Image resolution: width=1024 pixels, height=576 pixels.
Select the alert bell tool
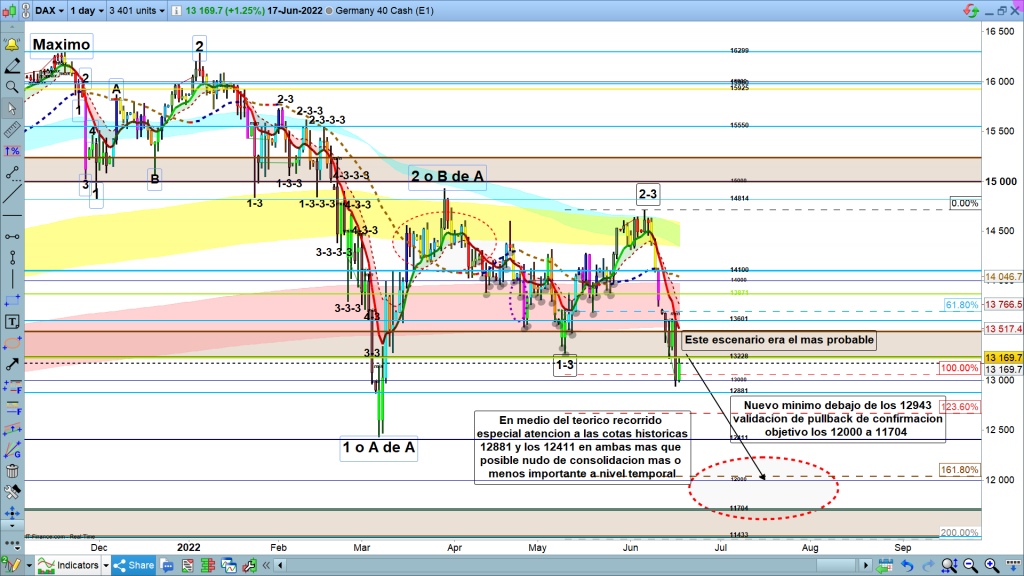[13, 45]
